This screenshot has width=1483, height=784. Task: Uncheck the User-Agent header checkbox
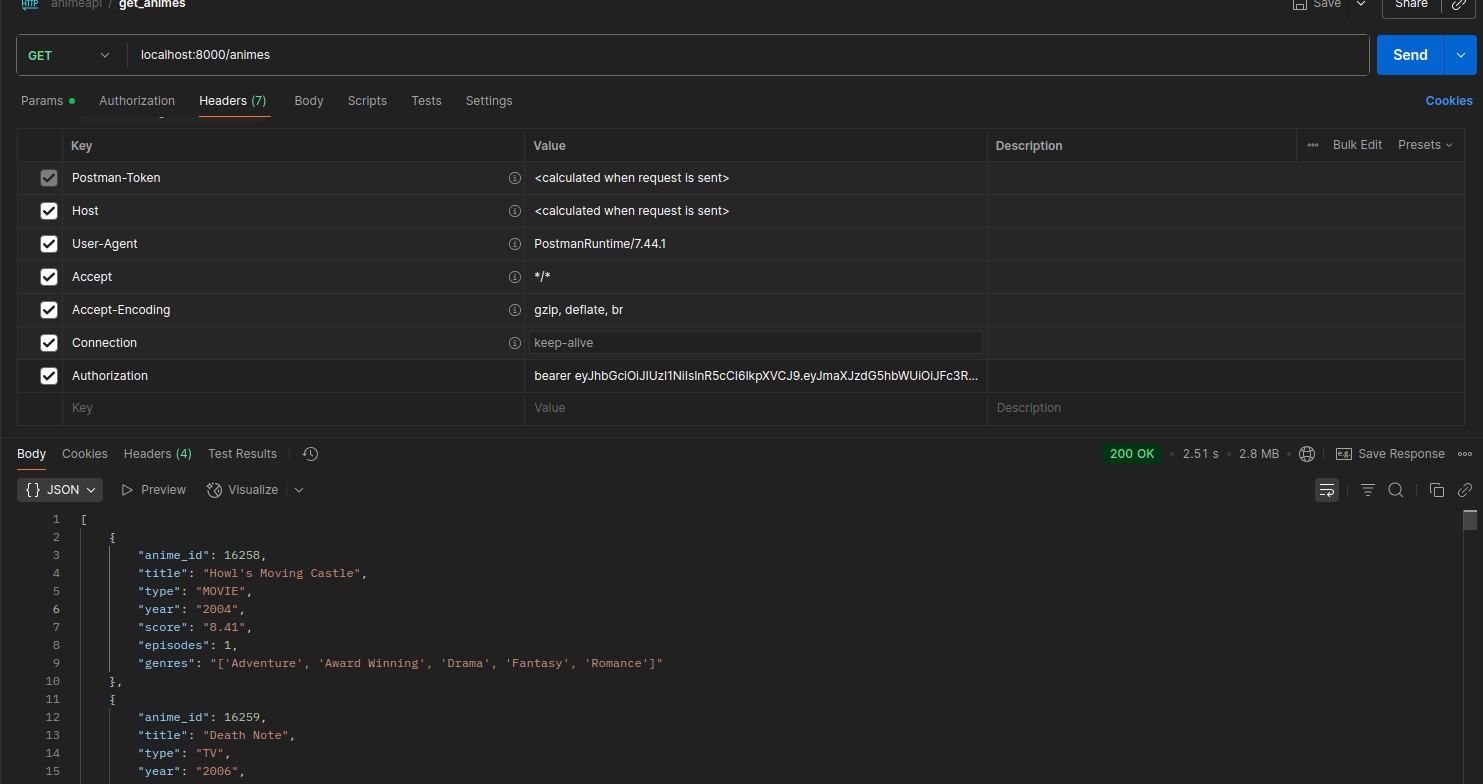click(x=48, y=244)
